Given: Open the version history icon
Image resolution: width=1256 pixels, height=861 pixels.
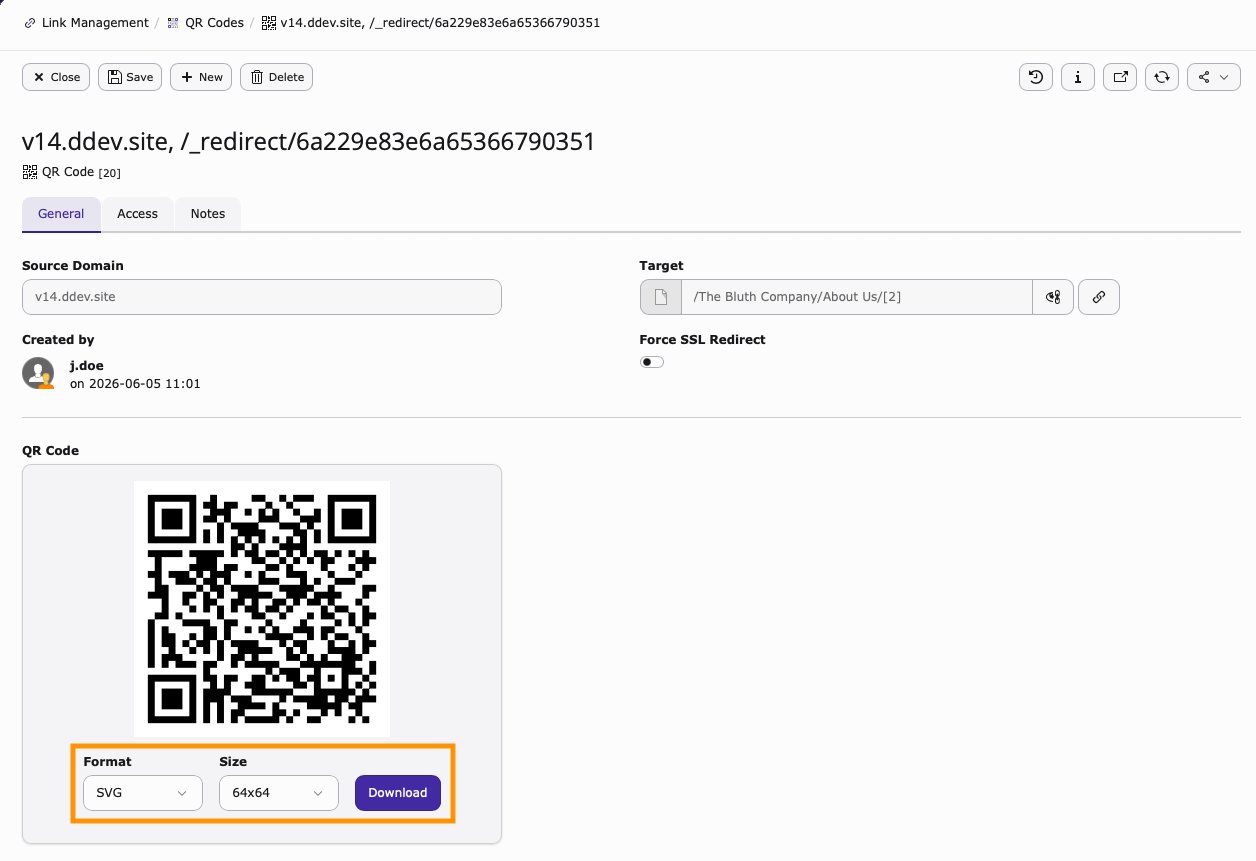Looking at the screenshot, I should (x=1036, y=77).
